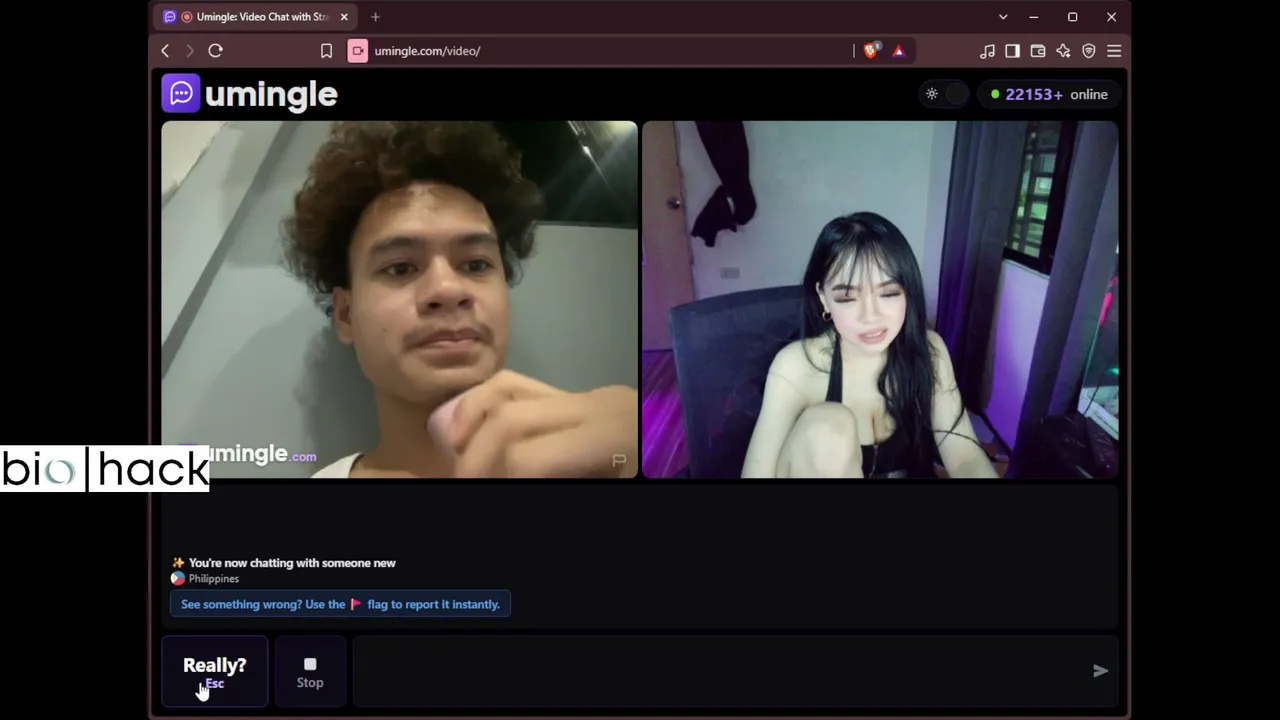Maximize the browser window
The image size is (1280, 720).
point(1072,17)
